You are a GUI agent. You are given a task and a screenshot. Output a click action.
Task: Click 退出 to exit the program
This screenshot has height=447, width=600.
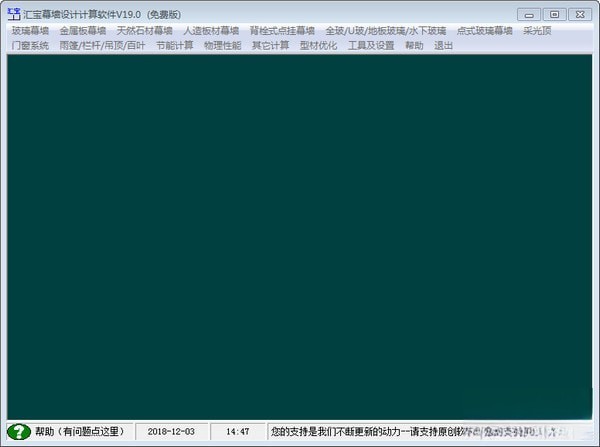(443, 46)
